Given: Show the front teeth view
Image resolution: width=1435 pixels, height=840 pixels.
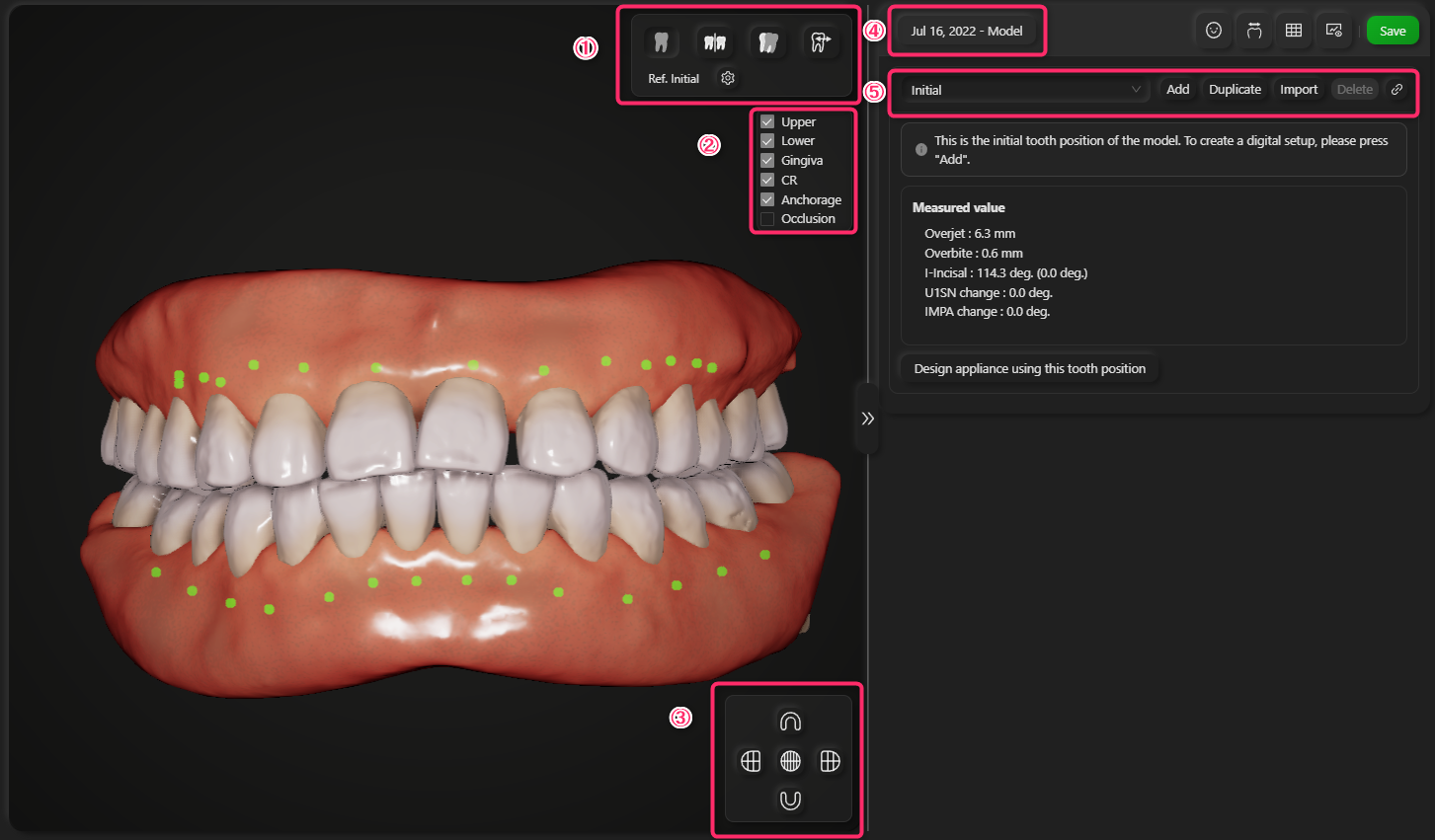Looking at the screenshot, I should [790, 761].
